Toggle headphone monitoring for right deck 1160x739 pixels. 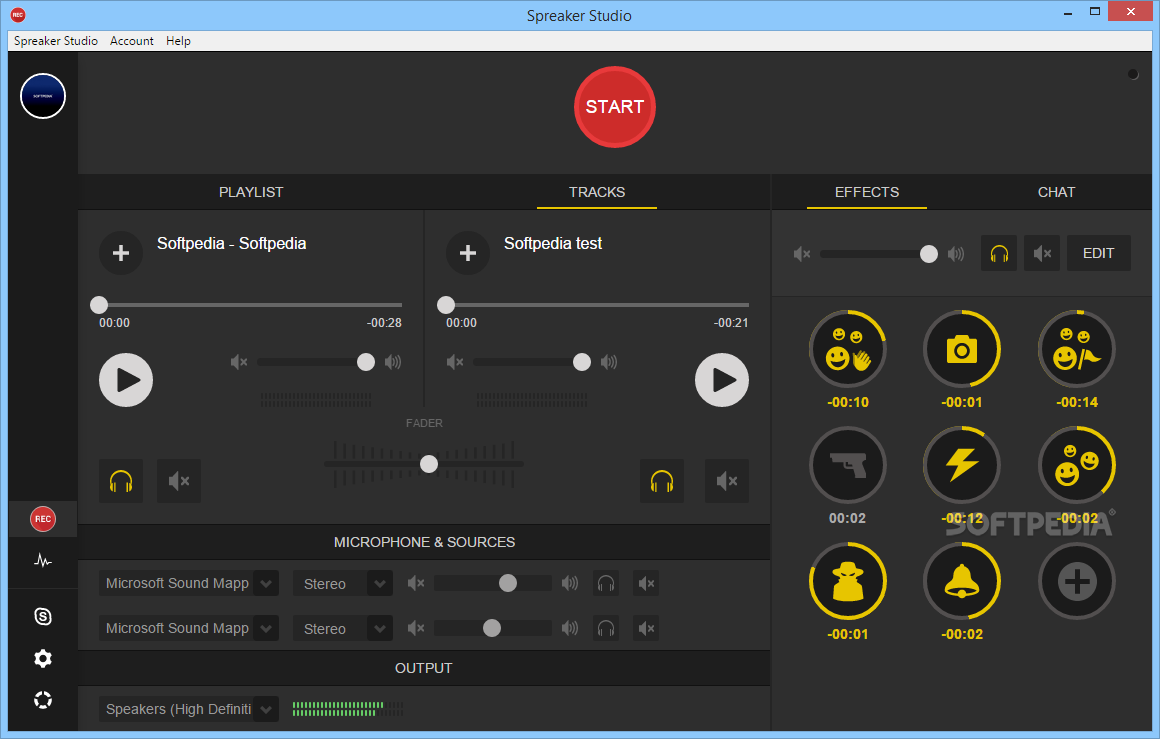661,481
